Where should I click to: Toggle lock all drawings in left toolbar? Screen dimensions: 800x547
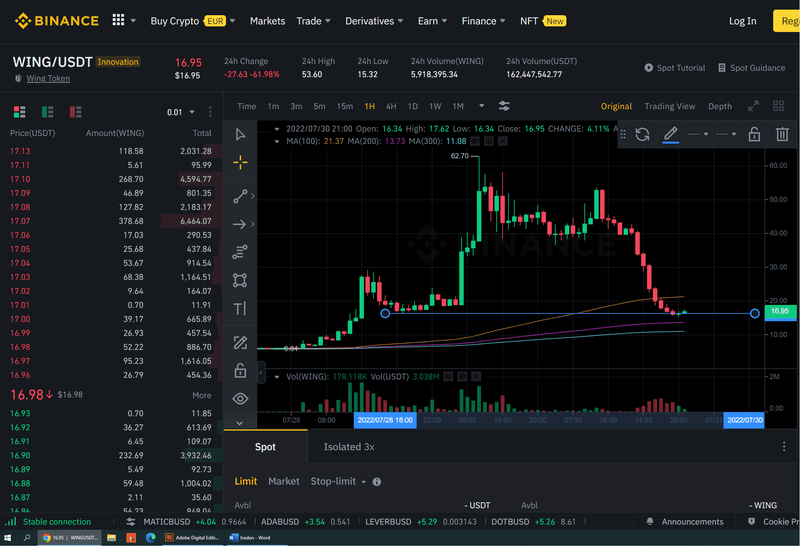click(x=240, y=370)
